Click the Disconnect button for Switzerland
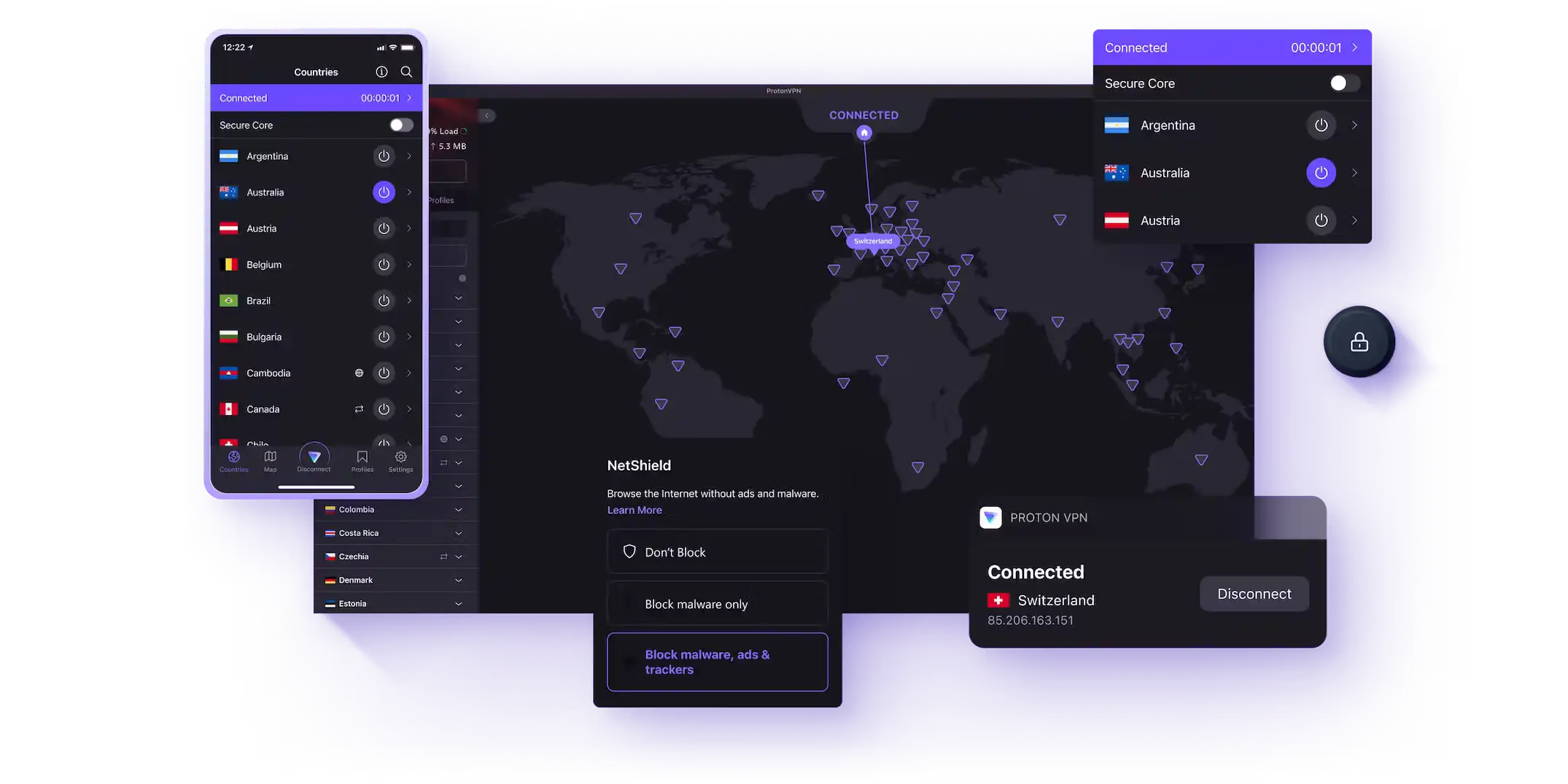This screenshot has width=1568, height=784. [1254, 594]
